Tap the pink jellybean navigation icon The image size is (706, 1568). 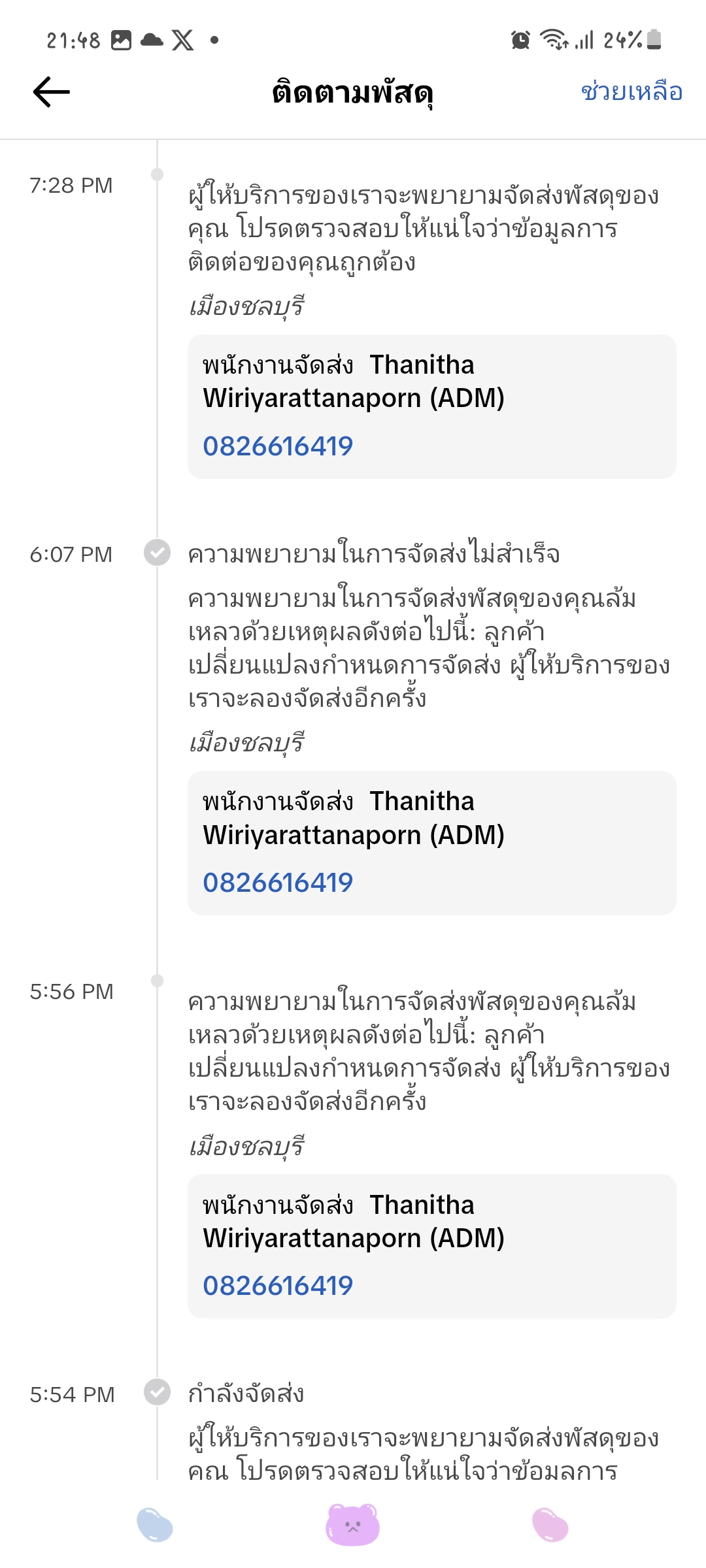tap(550, 1524)
